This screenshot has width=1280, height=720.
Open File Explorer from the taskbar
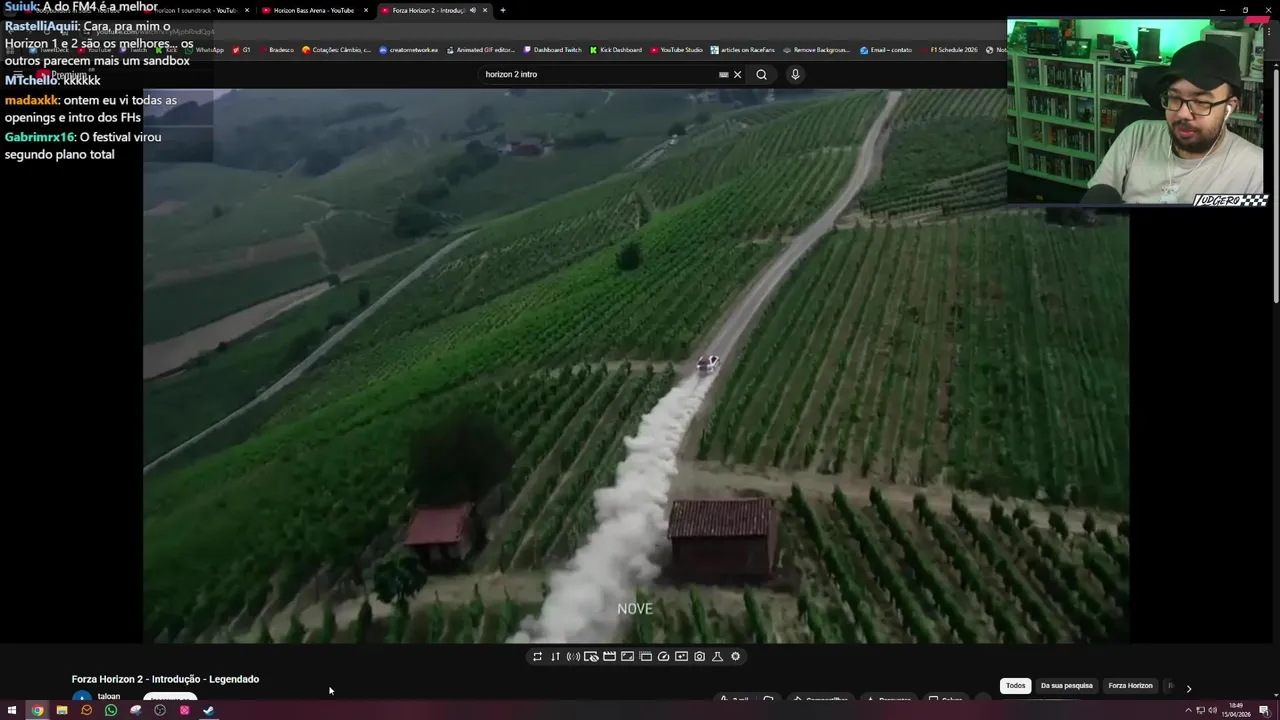(62, 710)
